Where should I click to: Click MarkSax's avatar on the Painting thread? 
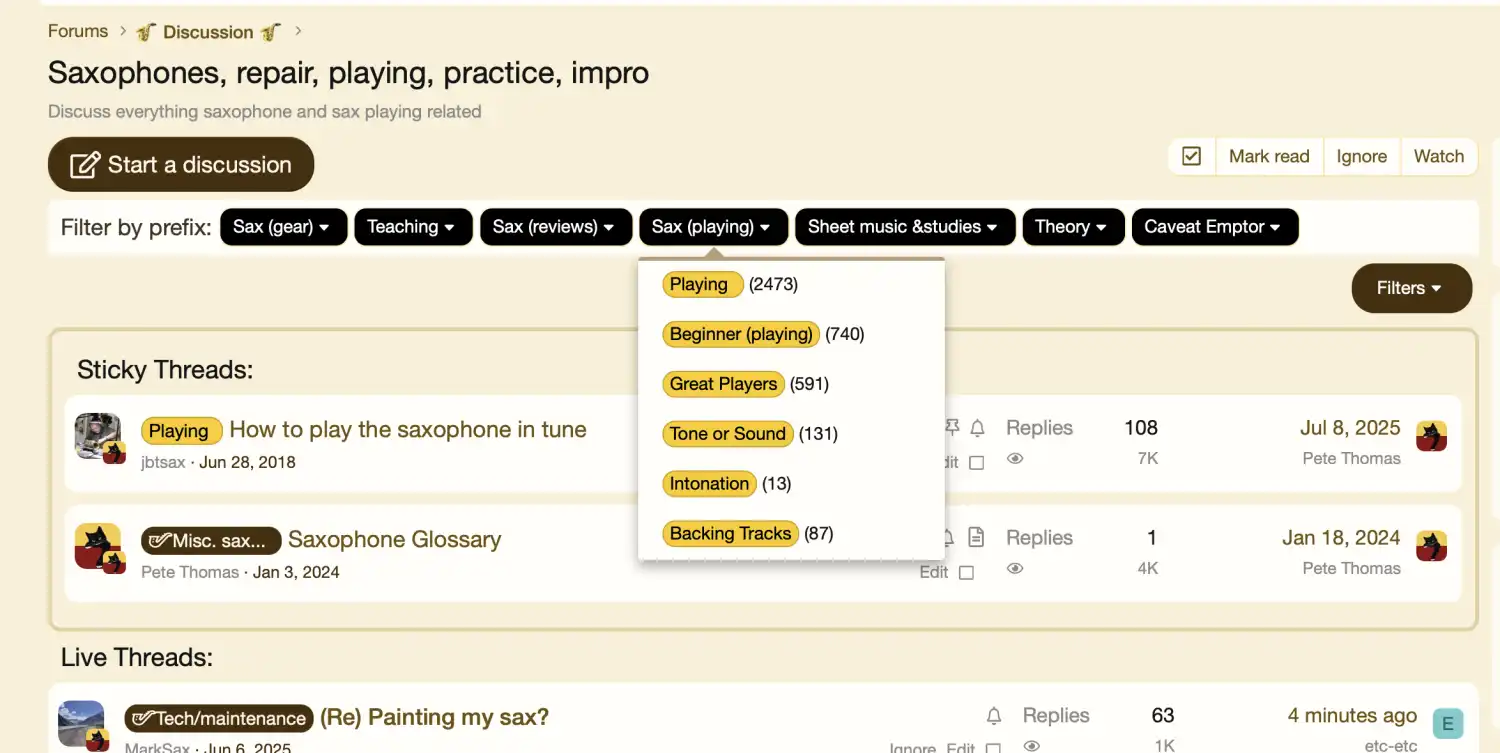click(x=81, y=723)
